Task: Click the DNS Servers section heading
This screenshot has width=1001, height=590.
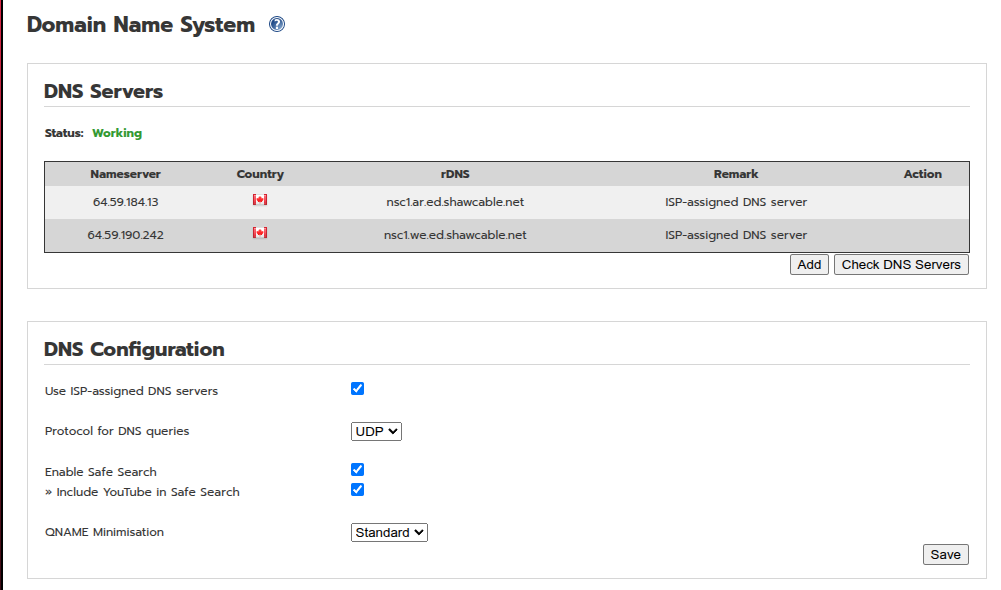Action: tap(103, 91)
